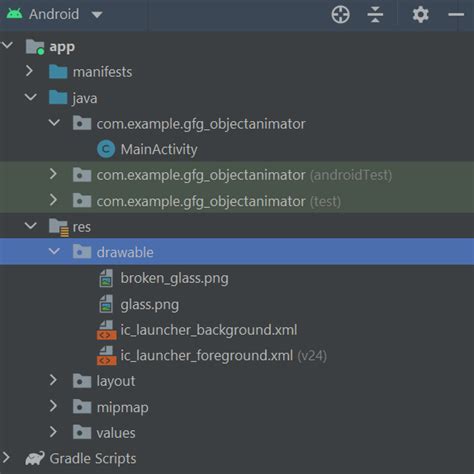Collapse the res folder chevron
Screen dimensions: 474x474
click(x=31, y=226)
